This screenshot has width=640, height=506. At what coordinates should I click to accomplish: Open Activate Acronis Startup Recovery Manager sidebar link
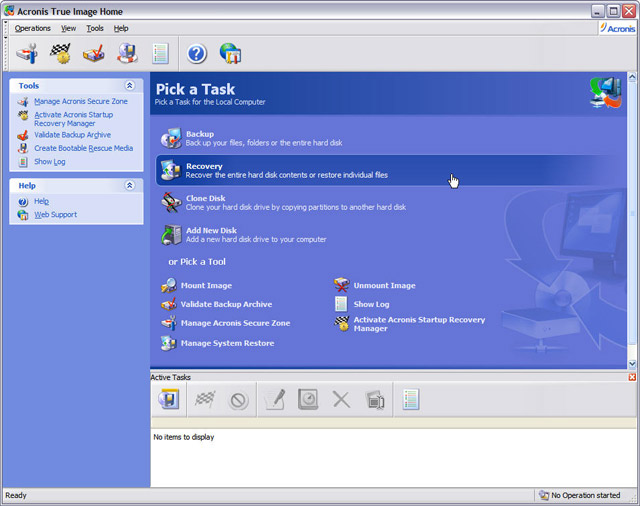click(x=73, y=119)
